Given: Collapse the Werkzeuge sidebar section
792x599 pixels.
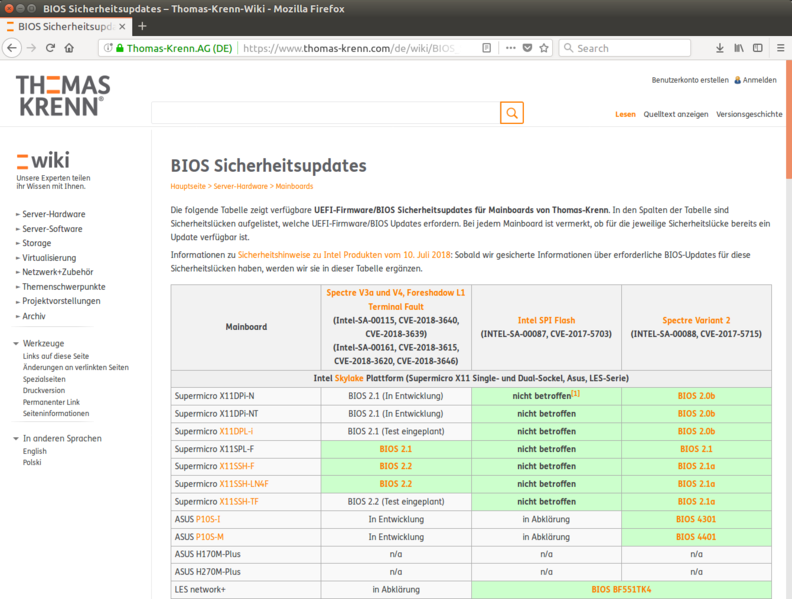Looking at the screenshot, I should (x=43, y=343).
